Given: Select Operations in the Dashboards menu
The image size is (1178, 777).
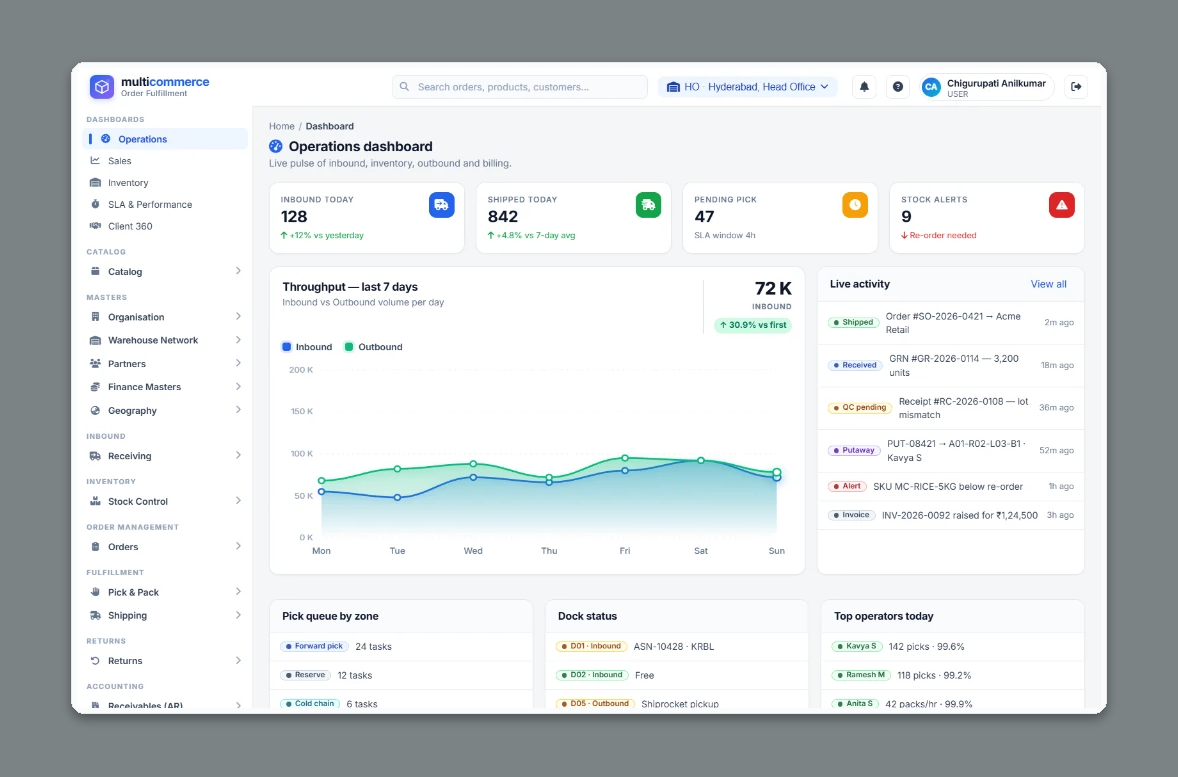Looking at the screenshot, I should coord(165,139).
